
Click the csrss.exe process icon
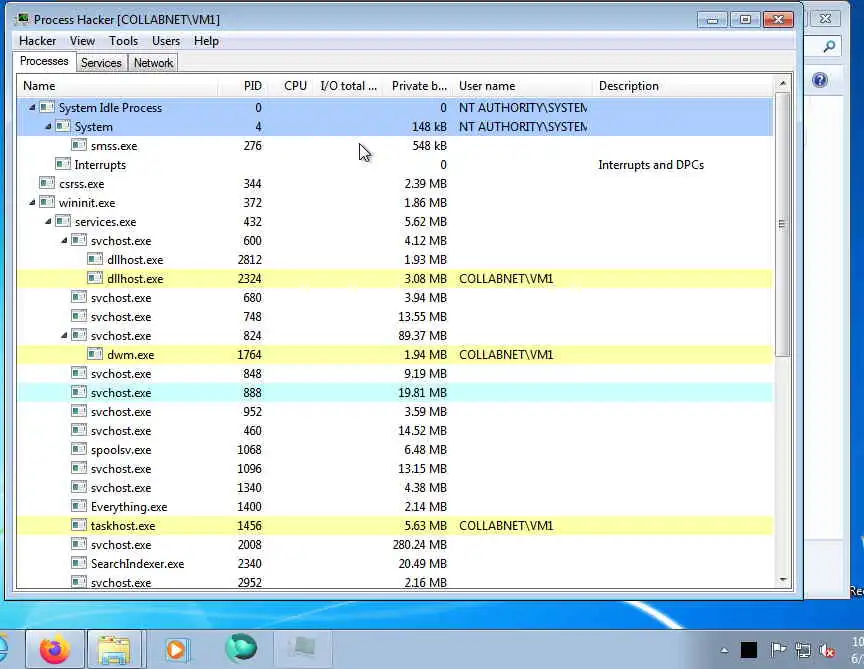tap(47, 183)
